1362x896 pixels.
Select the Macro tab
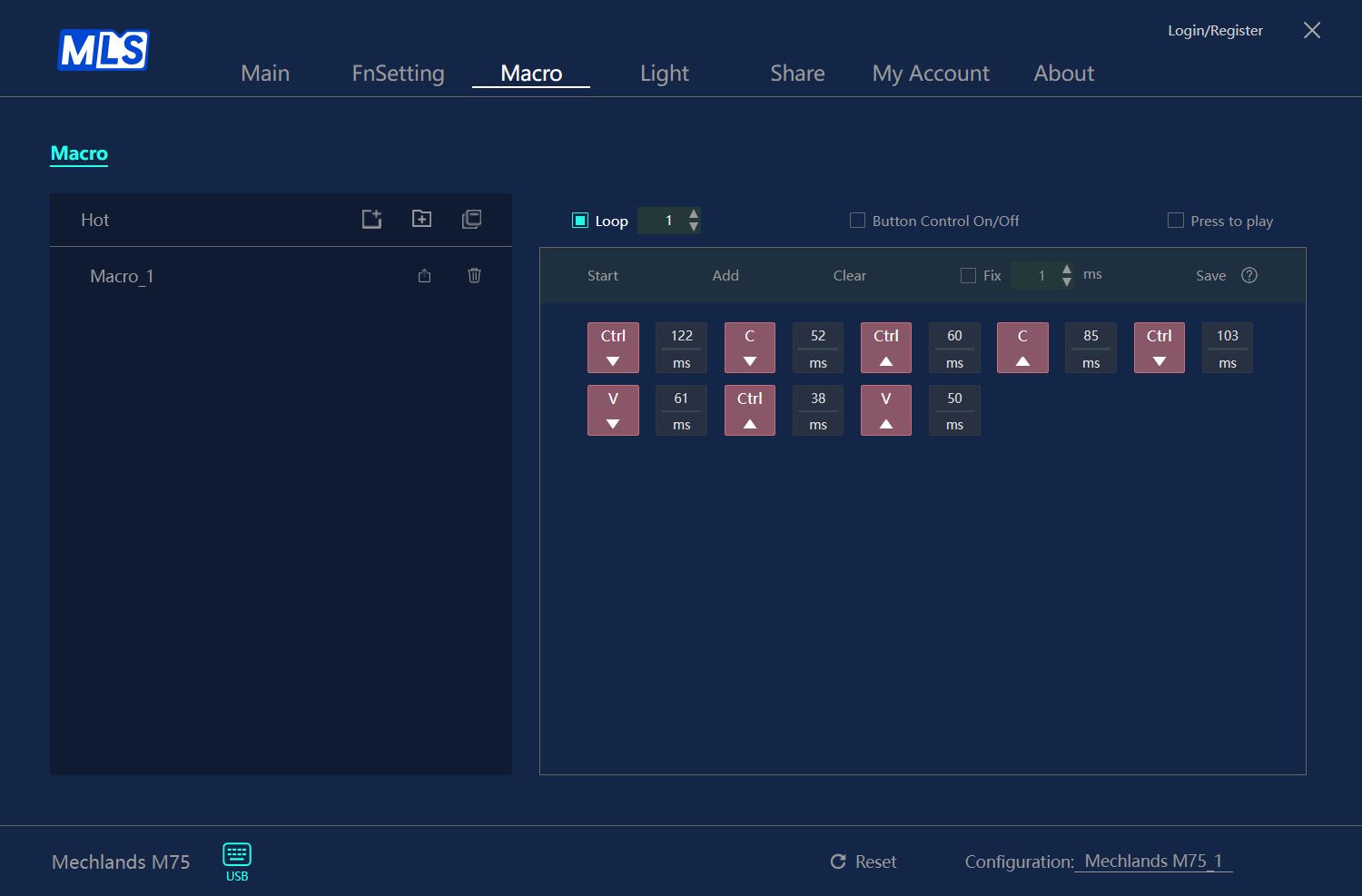[531, 74]
